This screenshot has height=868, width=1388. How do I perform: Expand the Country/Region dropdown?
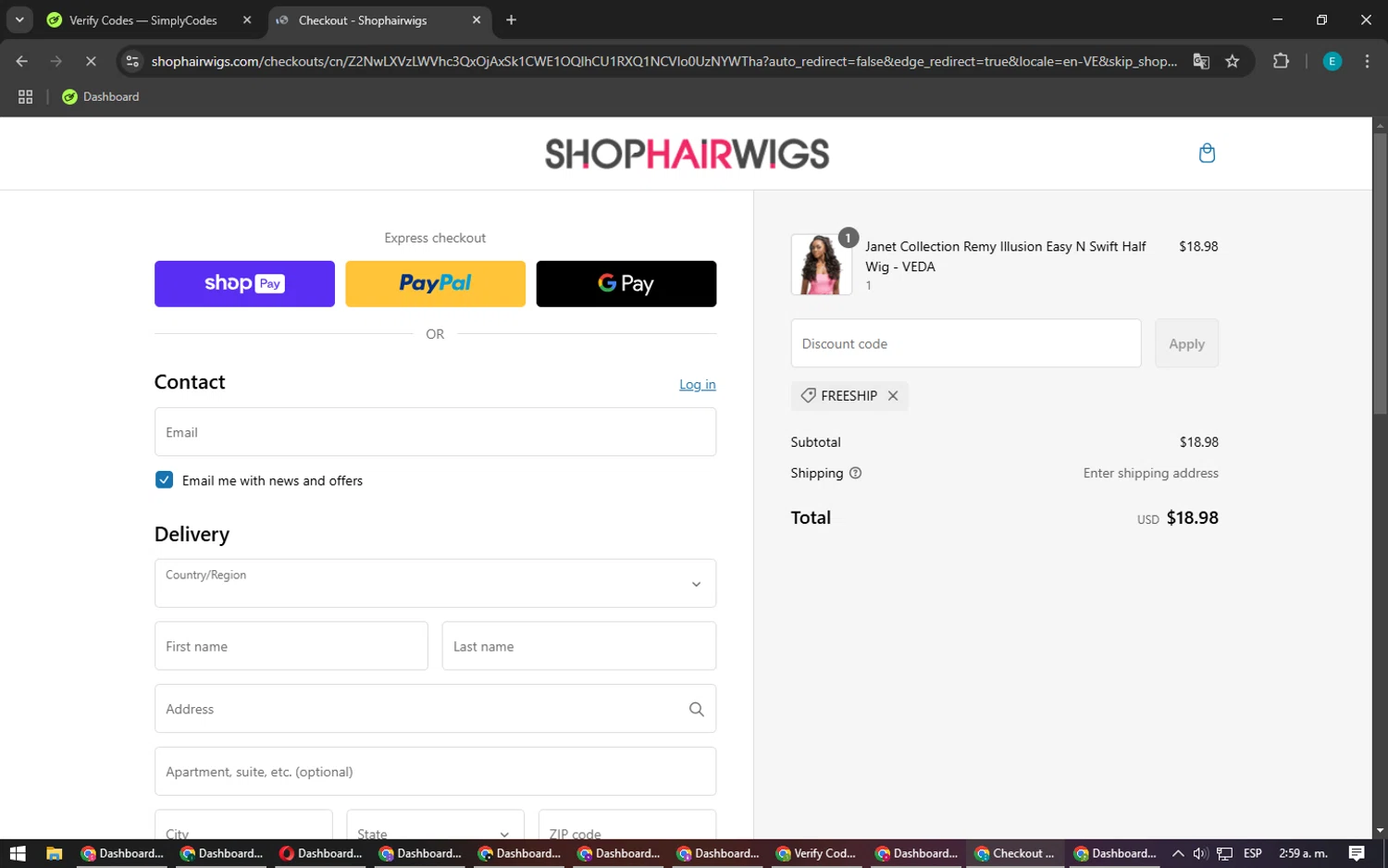tap(435, 583)
